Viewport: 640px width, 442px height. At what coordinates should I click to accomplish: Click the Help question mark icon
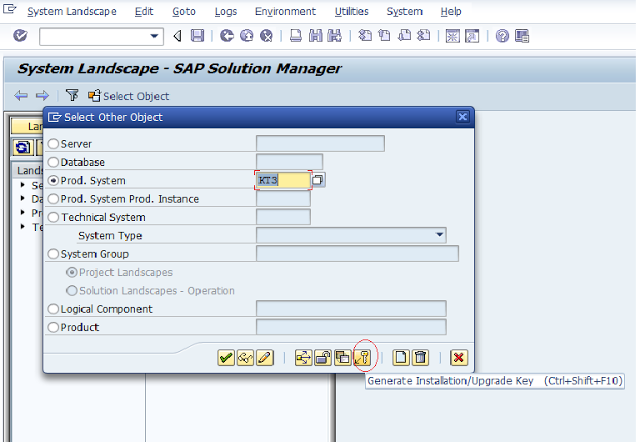(x=502, y=36)
